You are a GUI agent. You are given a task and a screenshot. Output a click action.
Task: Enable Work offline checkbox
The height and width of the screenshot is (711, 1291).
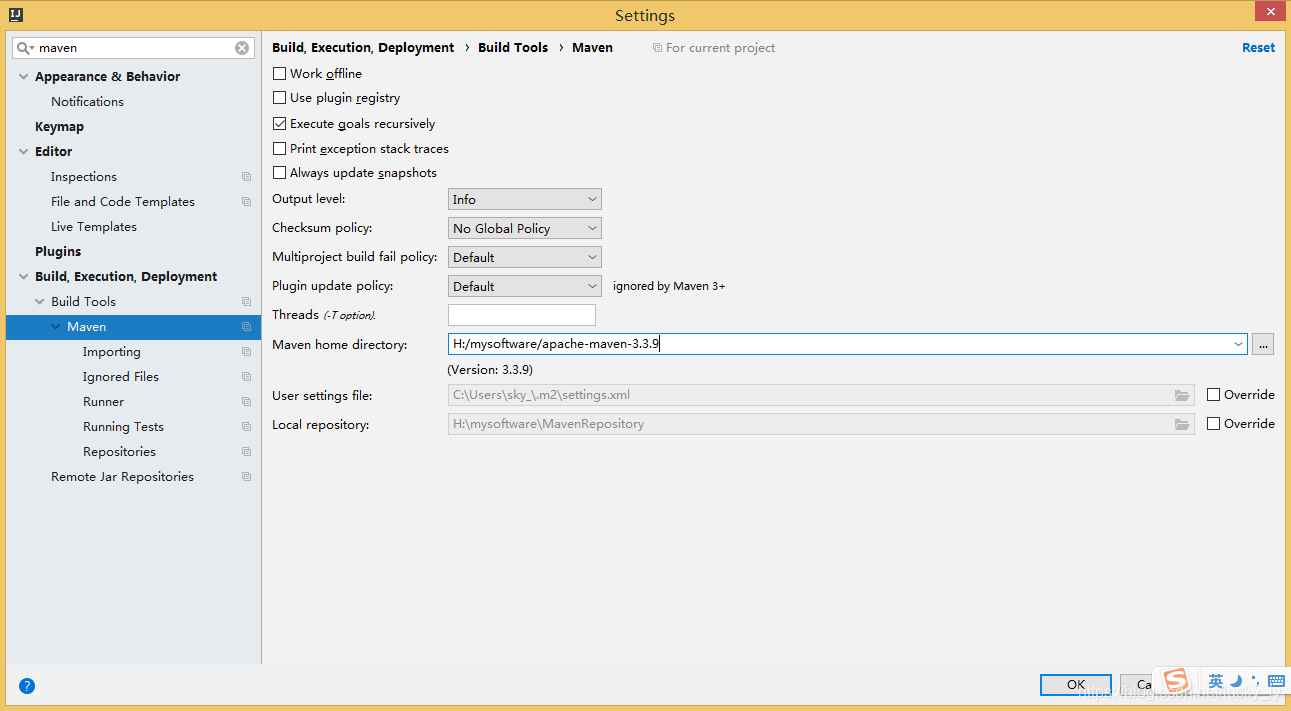pyautogui.click(x=279, y=74)
